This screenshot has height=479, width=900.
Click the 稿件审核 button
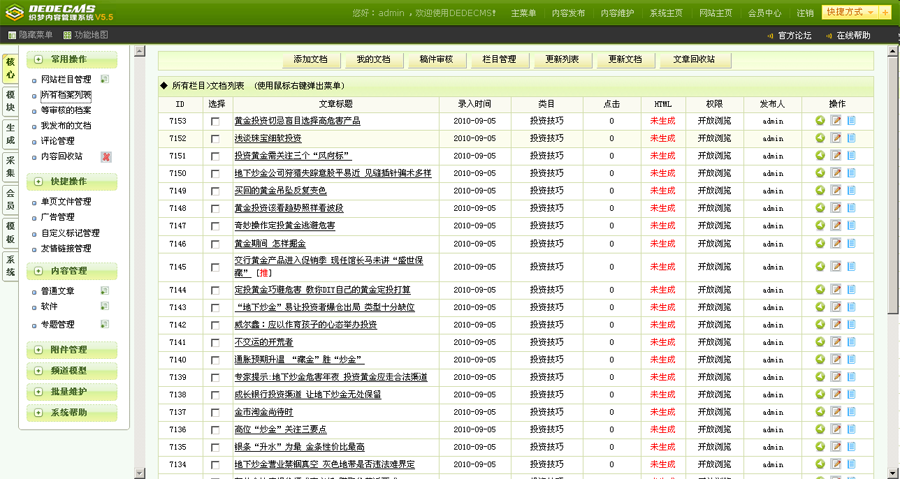tap(436, 60)
